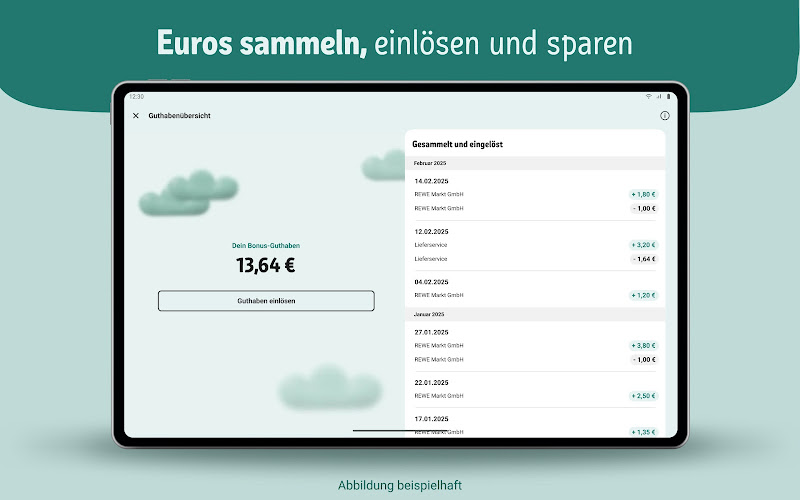This screenshot has height=500, width=800.
Task: Select the battery status icon
Action: (668, 96)
